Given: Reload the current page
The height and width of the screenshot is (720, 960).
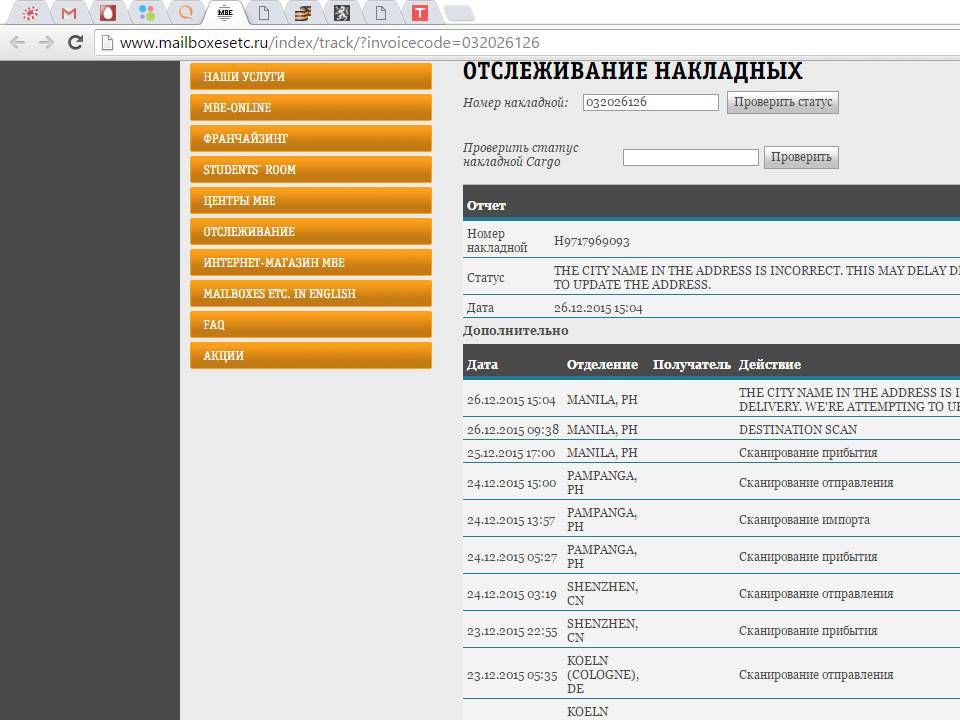Looking at the screenshot, I should (x=75, y=42).
